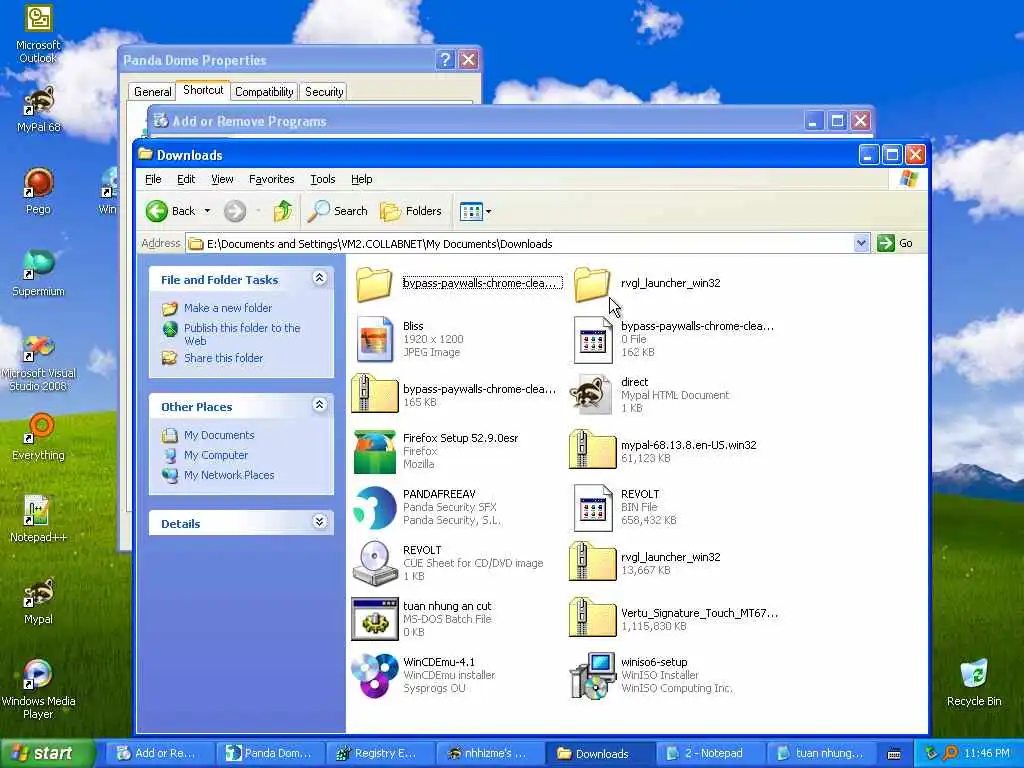Open My Computer from Other Places
1024x768 pixels.
coord(216,455)
